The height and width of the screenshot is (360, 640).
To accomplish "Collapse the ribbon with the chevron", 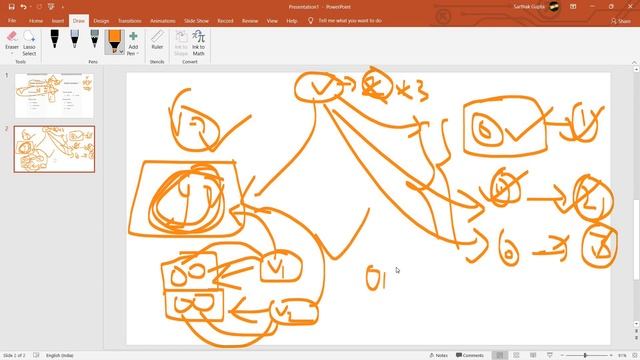I will pos(634,62).
